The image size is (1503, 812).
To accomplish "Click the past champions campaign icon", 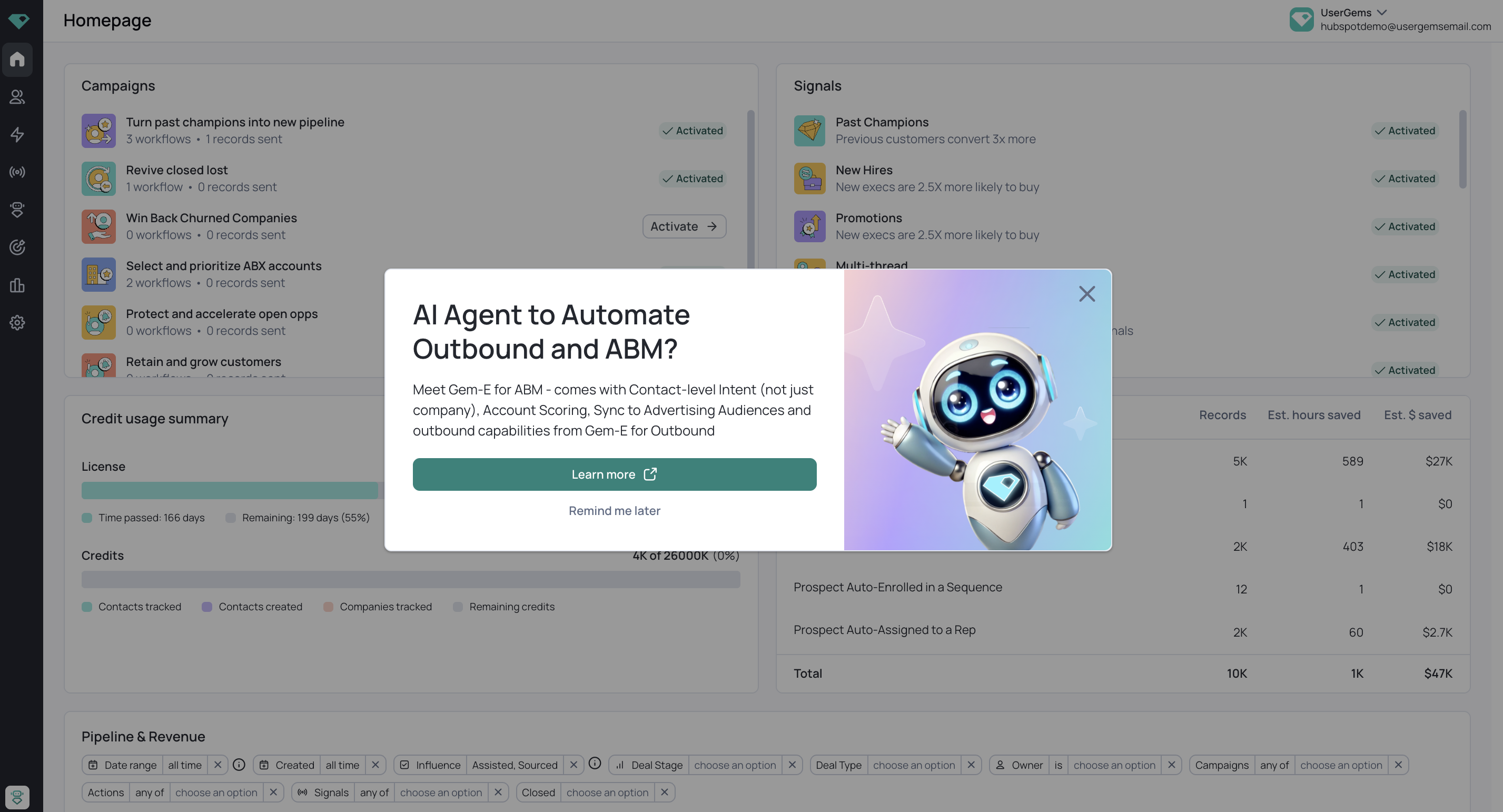I will click(98, 131).
